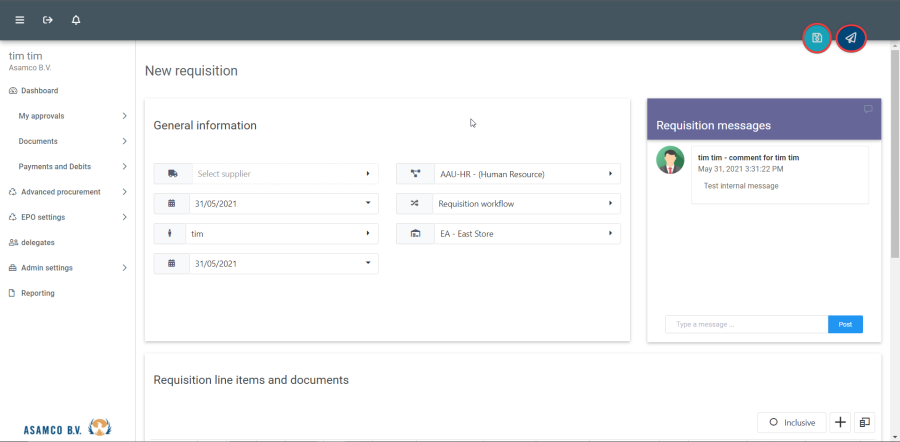Open delegates in the sidebar

click(x=37, y=242)
